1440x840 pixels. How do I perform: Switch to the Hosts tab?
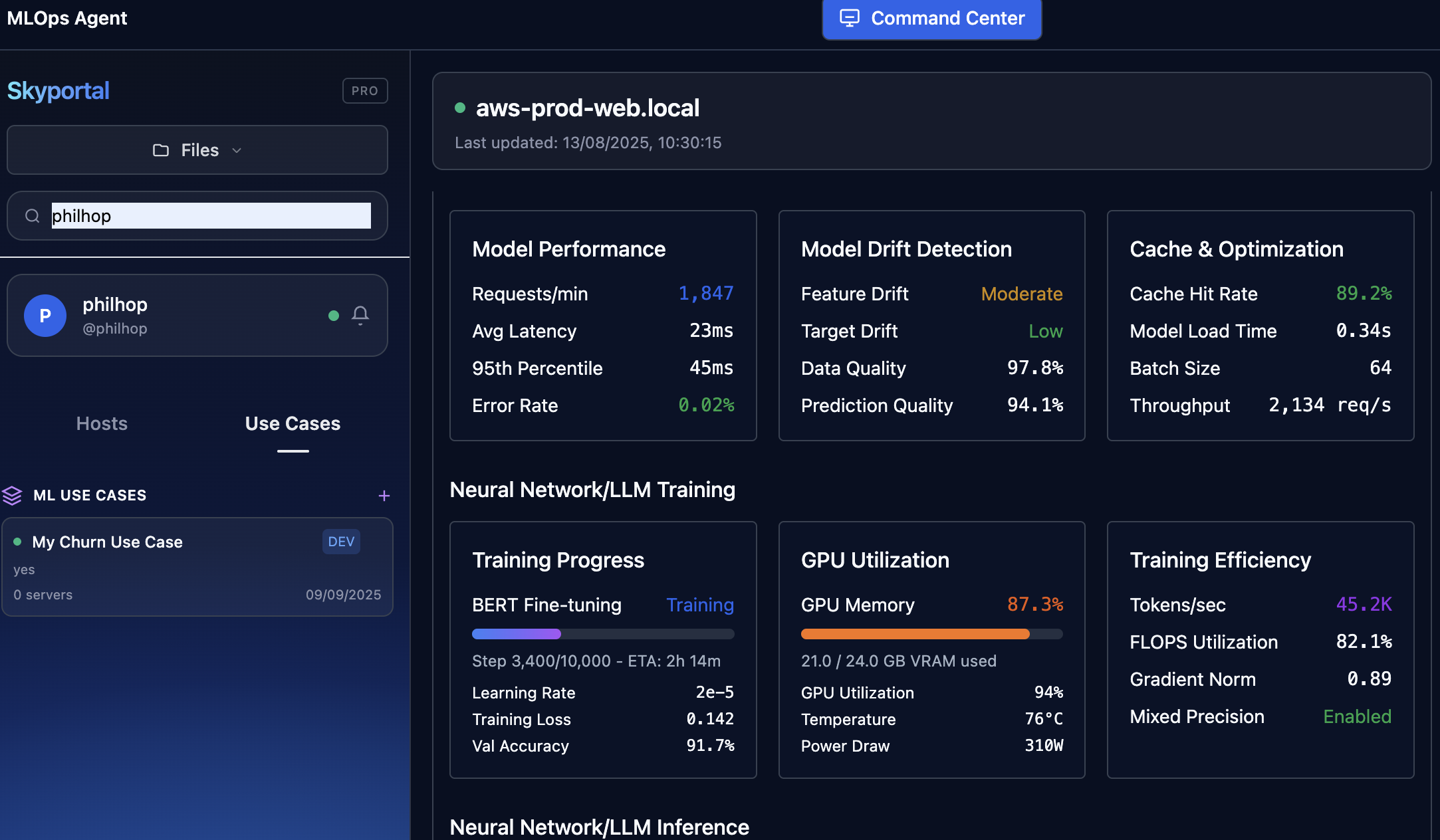pos(101,423)
